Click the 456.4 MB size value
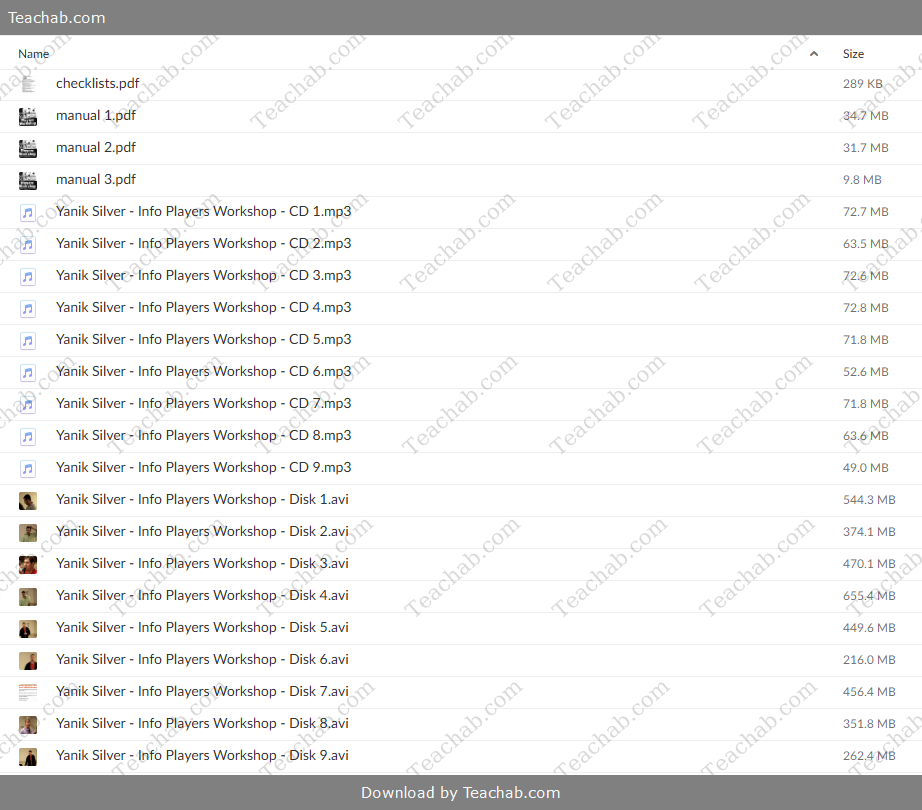Image resolution: width=922 pixels, height=810 pixels. [x=869, y=692]
